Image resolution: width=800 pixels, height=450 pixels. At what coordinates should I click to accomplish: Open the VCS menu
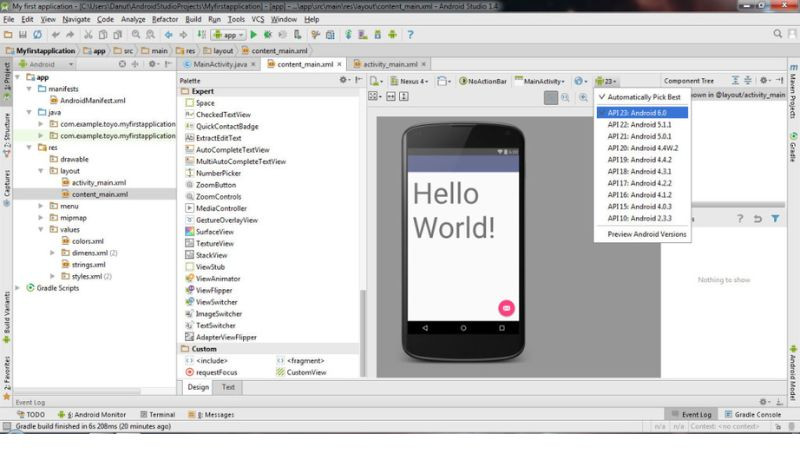click(258, 19)
